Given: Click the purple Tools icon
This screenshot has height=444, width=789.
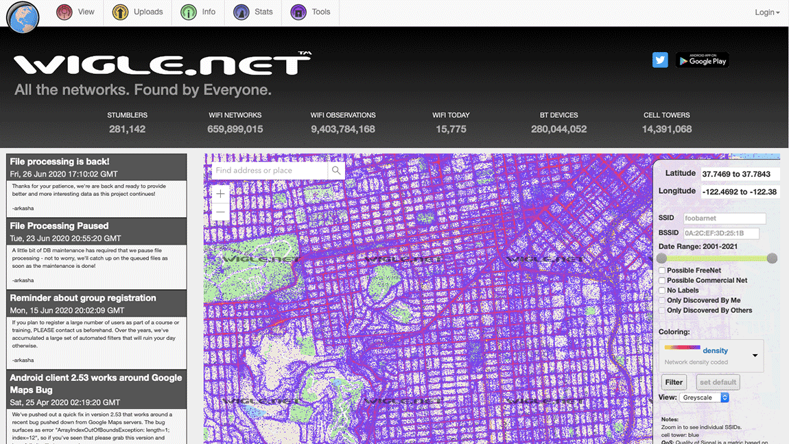Looking at the screenshot, I should (298, 12).
